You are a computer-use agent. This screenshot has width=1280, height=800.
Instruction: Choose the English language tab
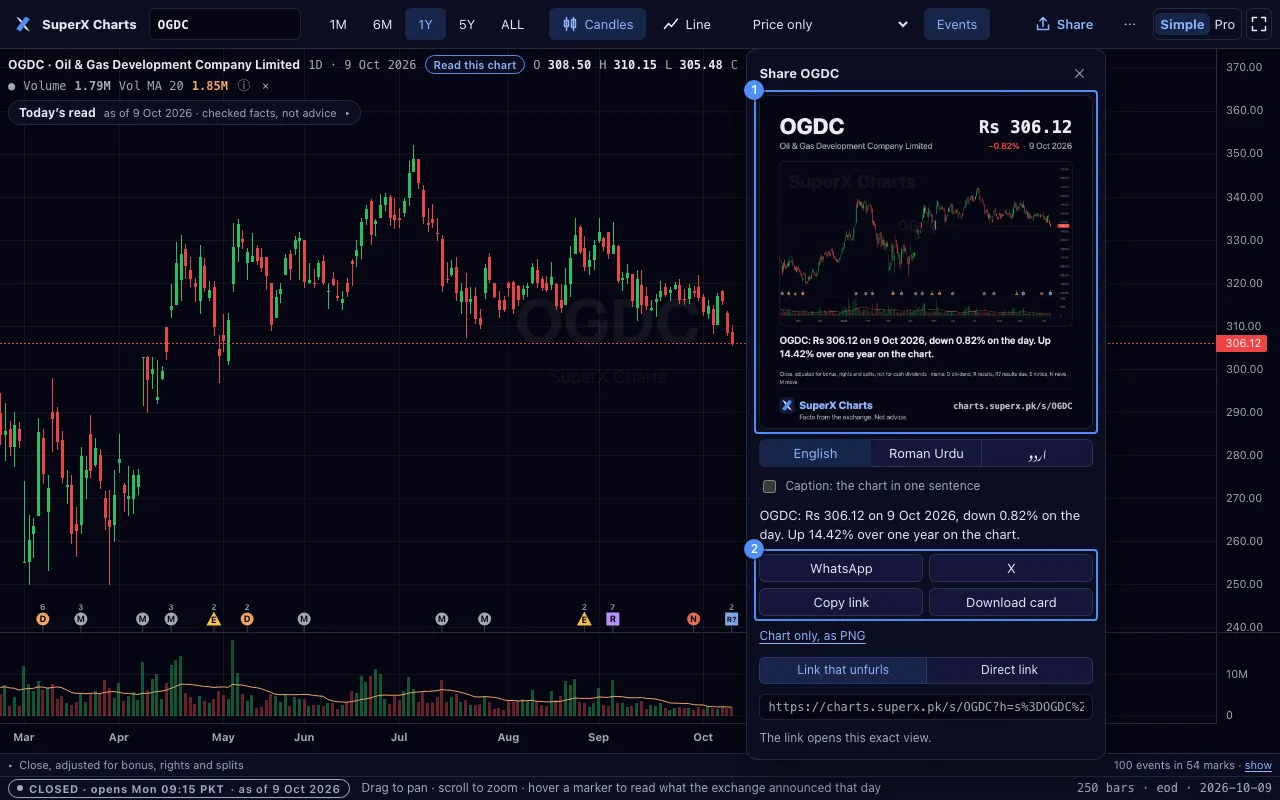(815, 453)
